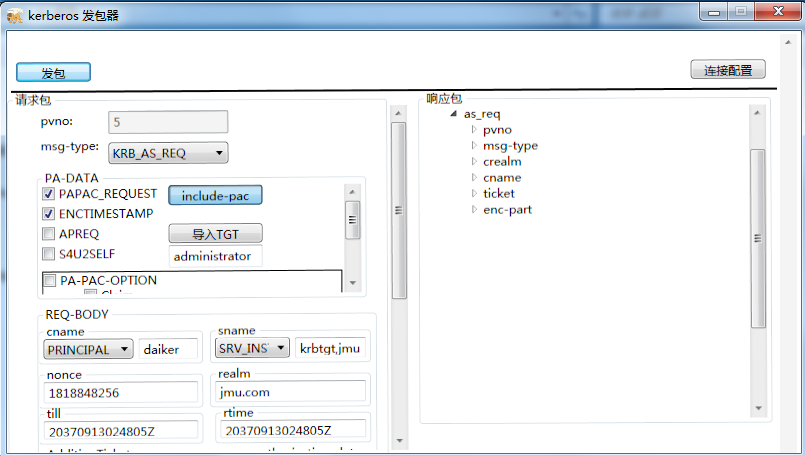
Task: Click the PA-DATA list scrollbar thumb
Action: (x=352, y=220)
